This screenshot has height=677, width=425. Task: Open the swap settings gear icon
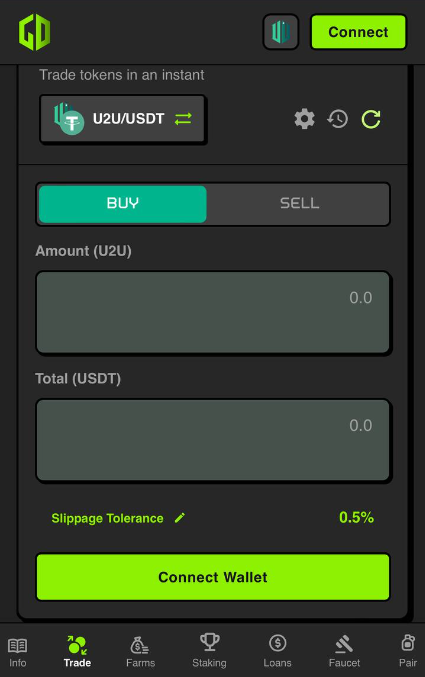click(304, 119)
